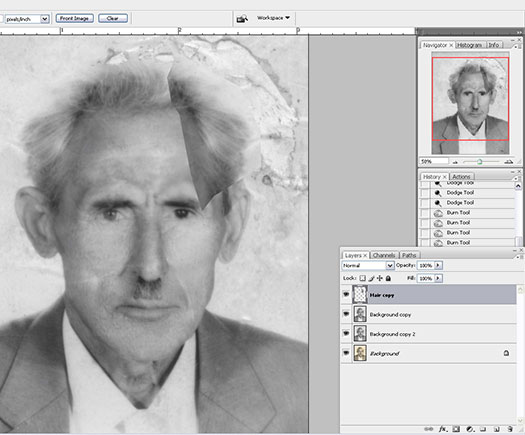525x435 pixels.
Task: Set history brush source at second Dodge Tool
Action: 425,193
